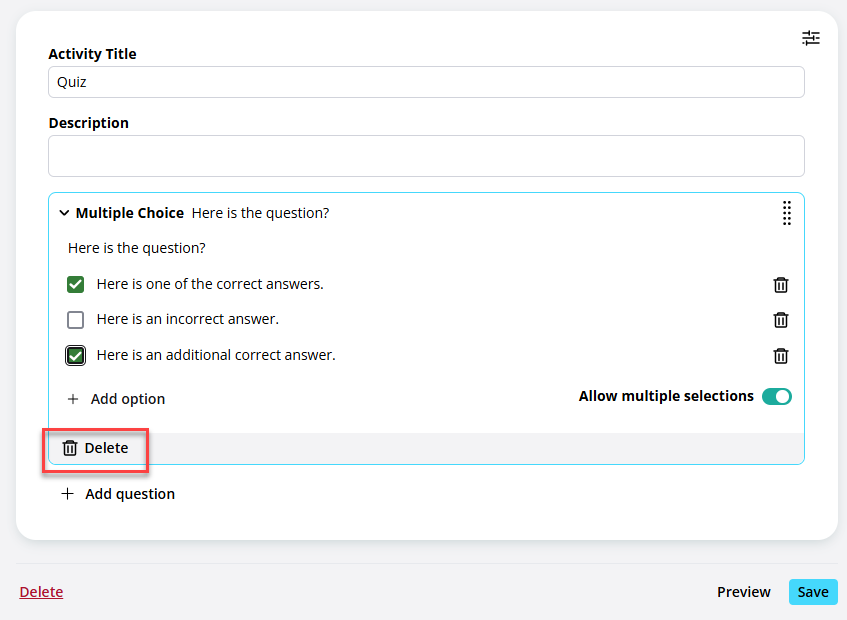Remove the incorrect answer via trash icon
Screen dimensions: 847x620
tap(781, 320)
